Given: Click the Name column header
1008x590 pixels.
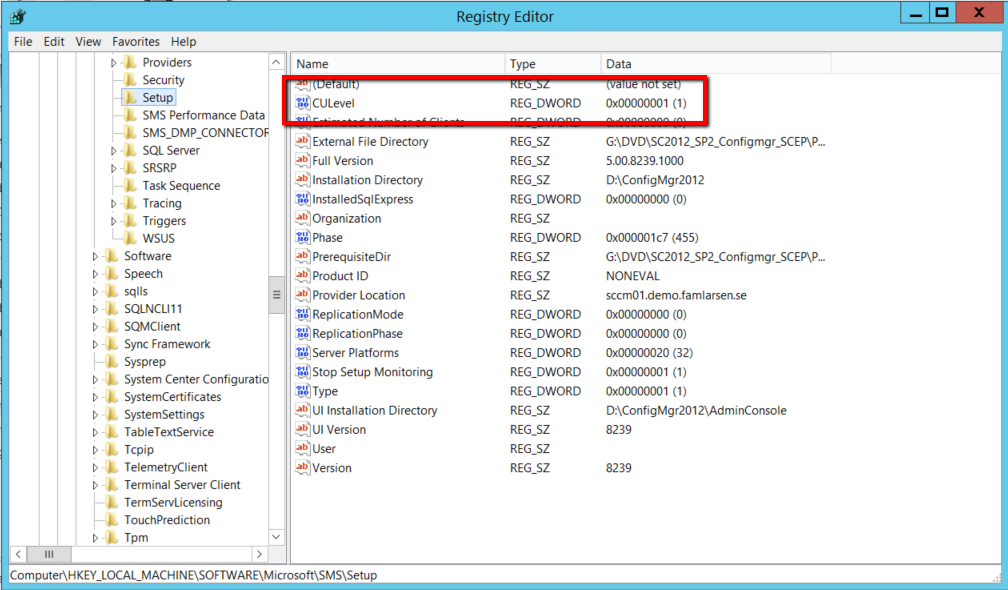Looking at the screenshot, I should 397,64.
